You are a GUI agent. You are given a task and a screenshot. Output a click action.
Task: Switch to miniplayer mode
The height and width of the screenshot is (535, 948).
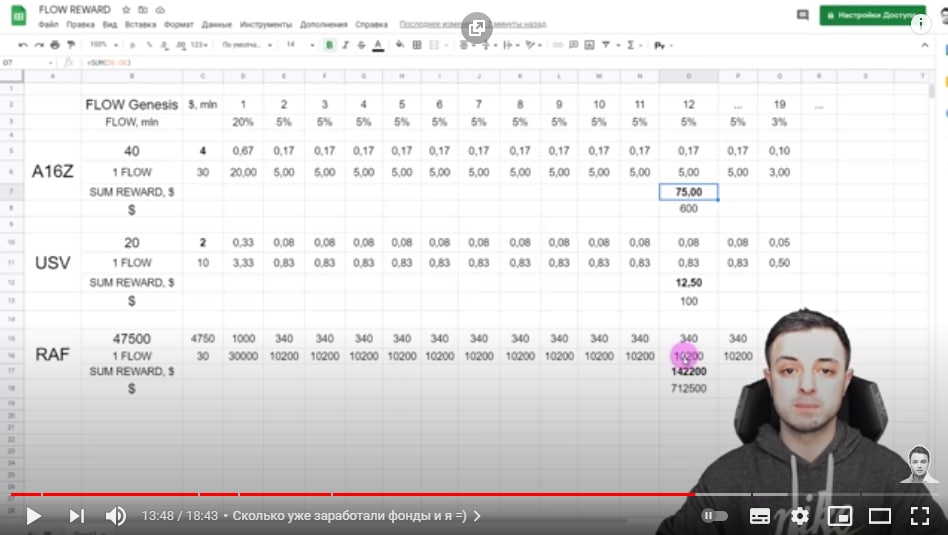click(840, 516)
